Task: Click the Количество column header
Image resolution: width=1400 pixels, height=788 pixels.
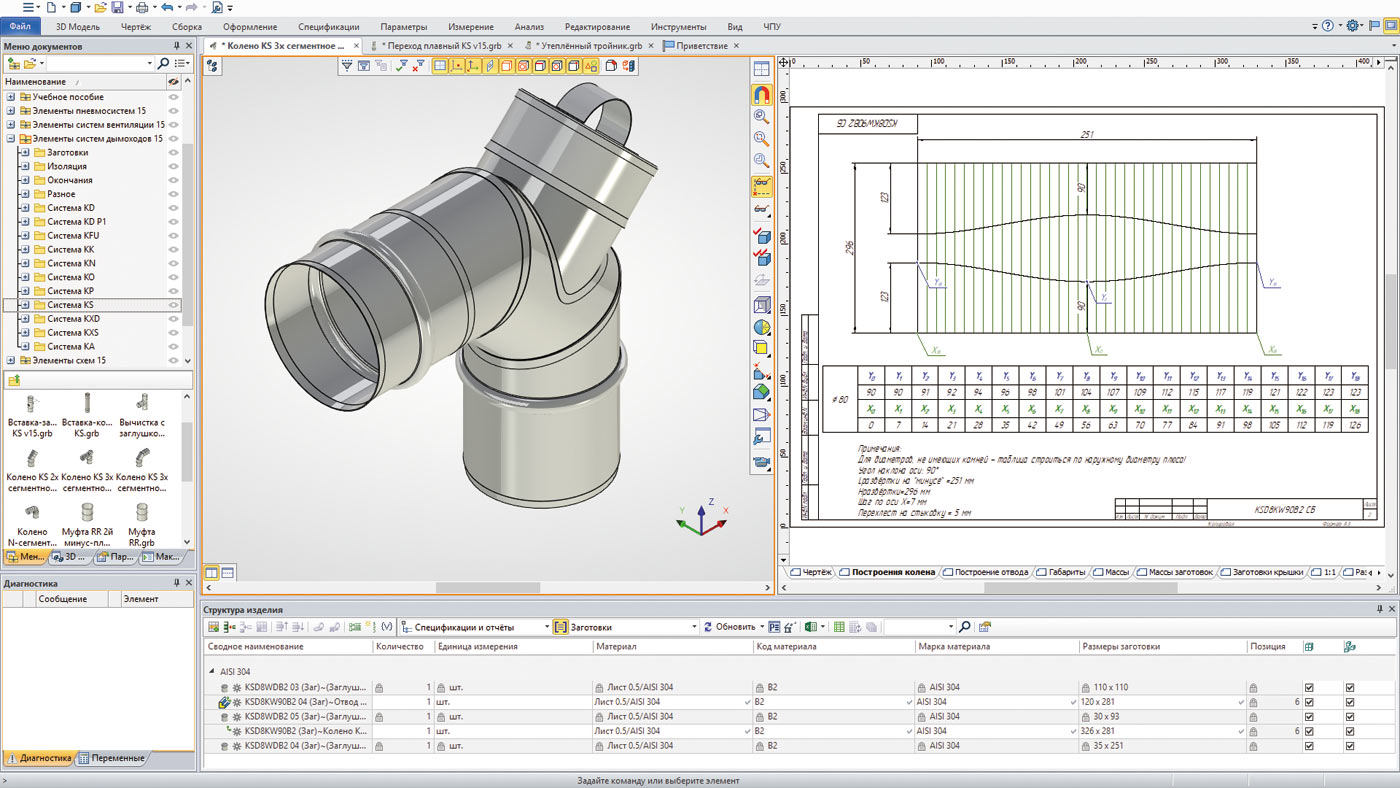Action: (401, 647)
